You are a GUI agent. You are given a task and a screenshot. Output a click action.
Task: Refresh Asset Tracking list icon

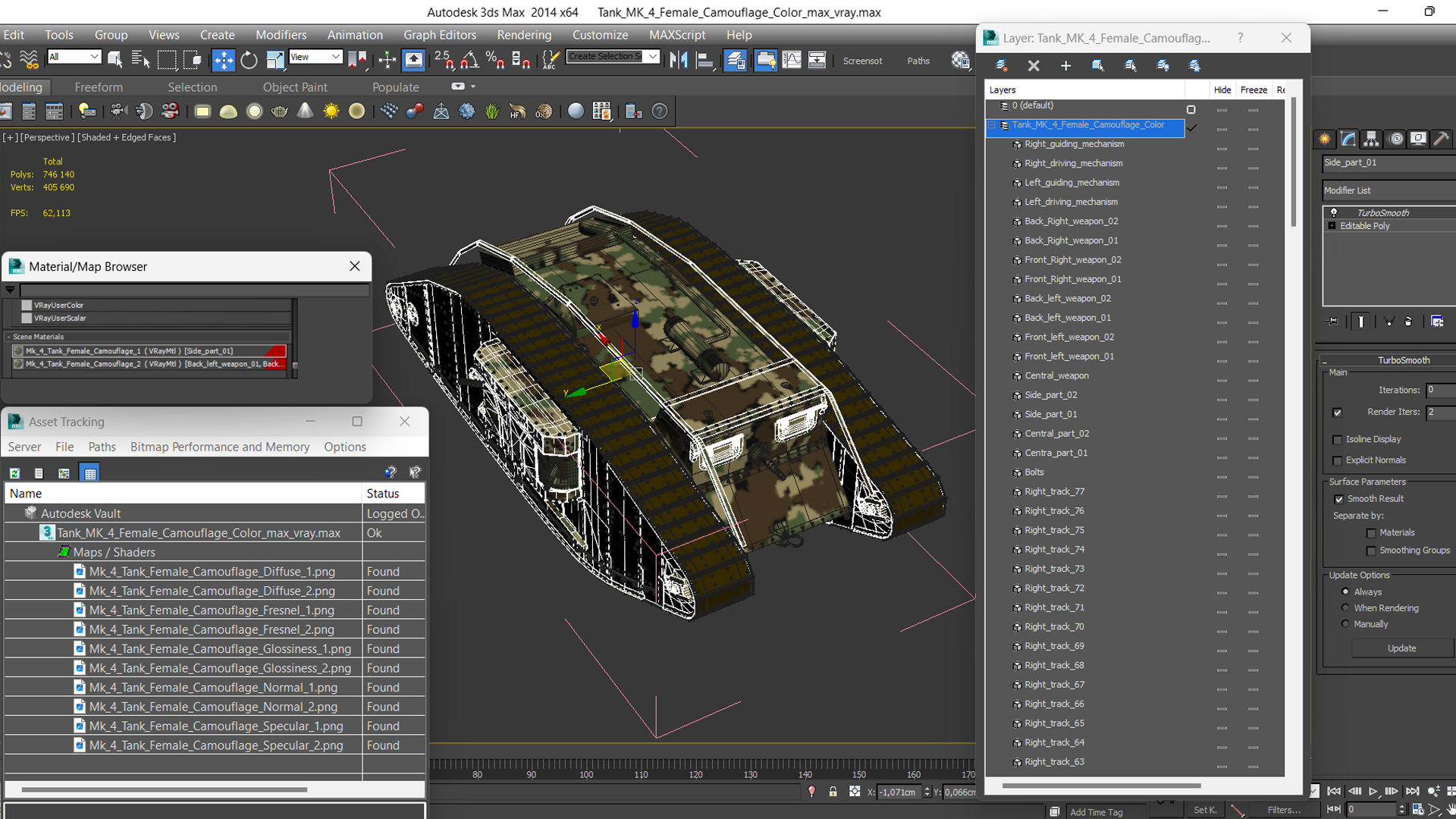tap(14, 473)
